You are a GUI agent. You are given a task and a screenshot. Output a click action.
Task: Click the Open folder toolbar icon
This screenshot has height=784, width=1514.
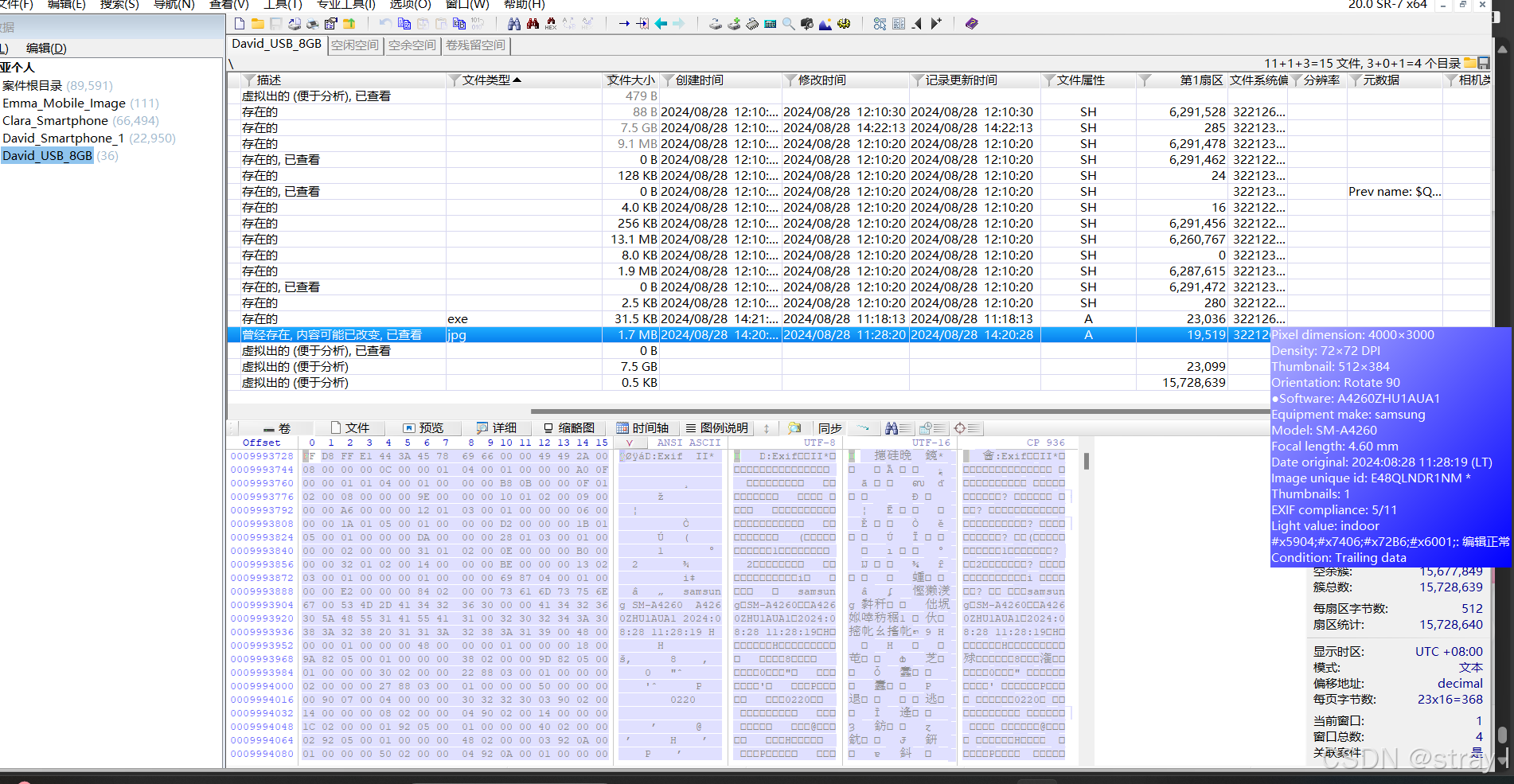click(257, 24)
